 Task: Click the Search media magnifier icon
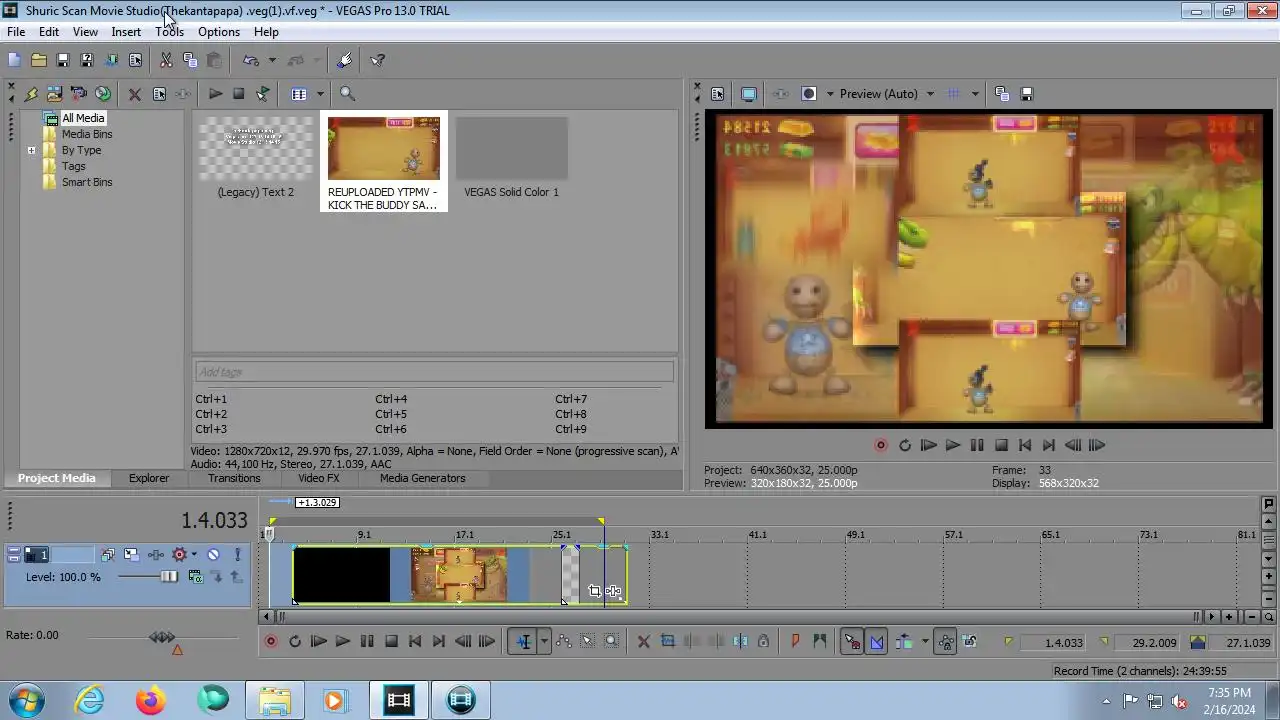[x=347, y=94]
